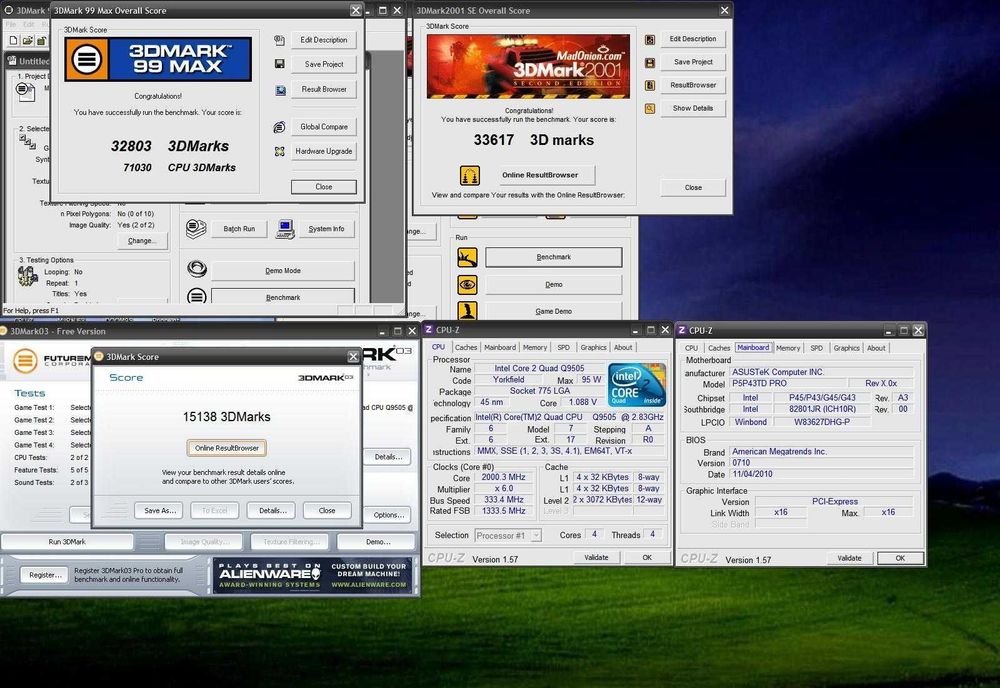Click Save As button in 3DMark Score dialog
The height and width of the screenshot is (688, 1000).
click(159, 510)
